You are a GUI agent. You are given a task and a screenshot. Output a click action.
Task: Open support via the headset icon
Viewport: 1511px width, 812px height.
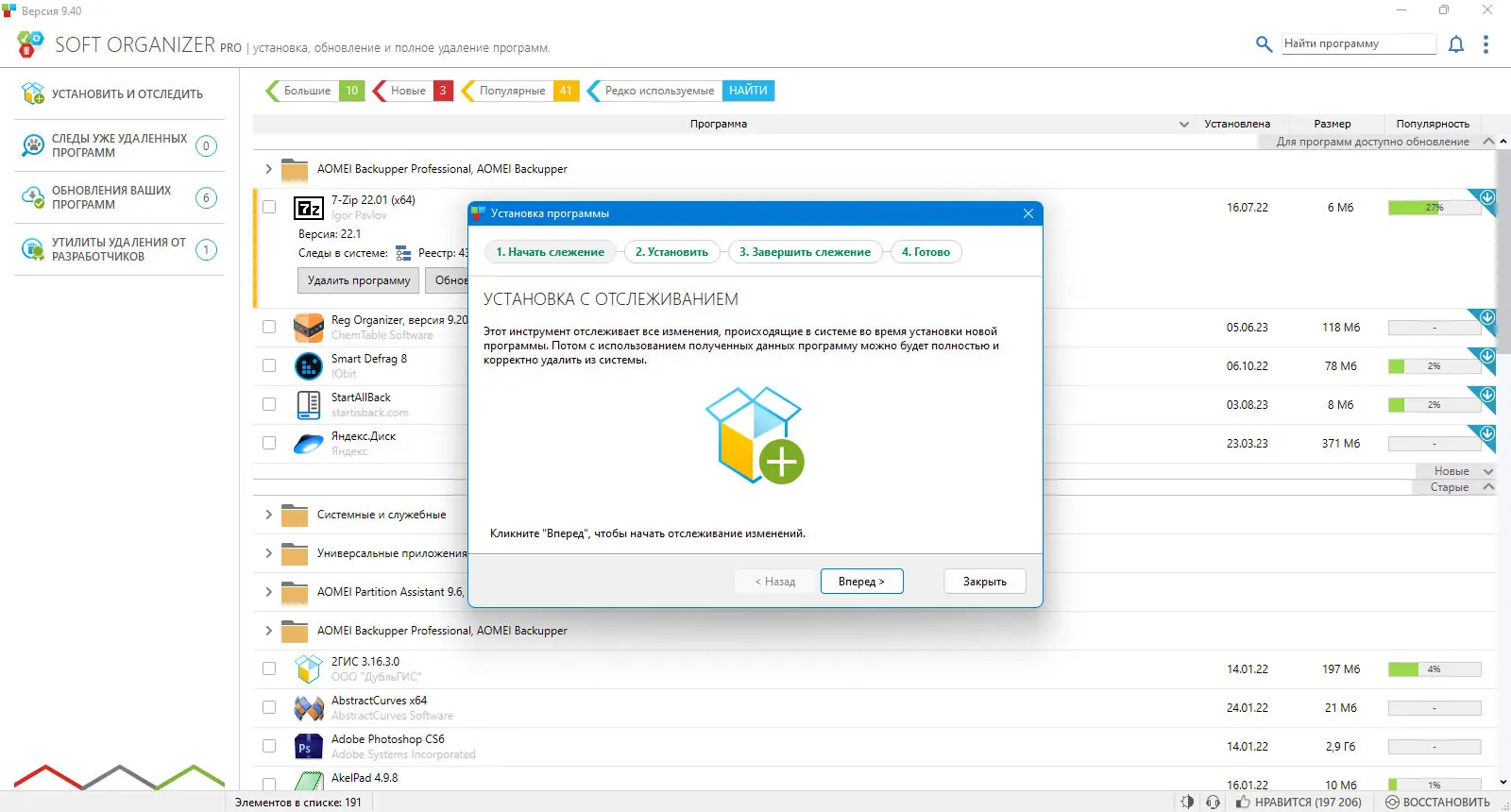1214,802
